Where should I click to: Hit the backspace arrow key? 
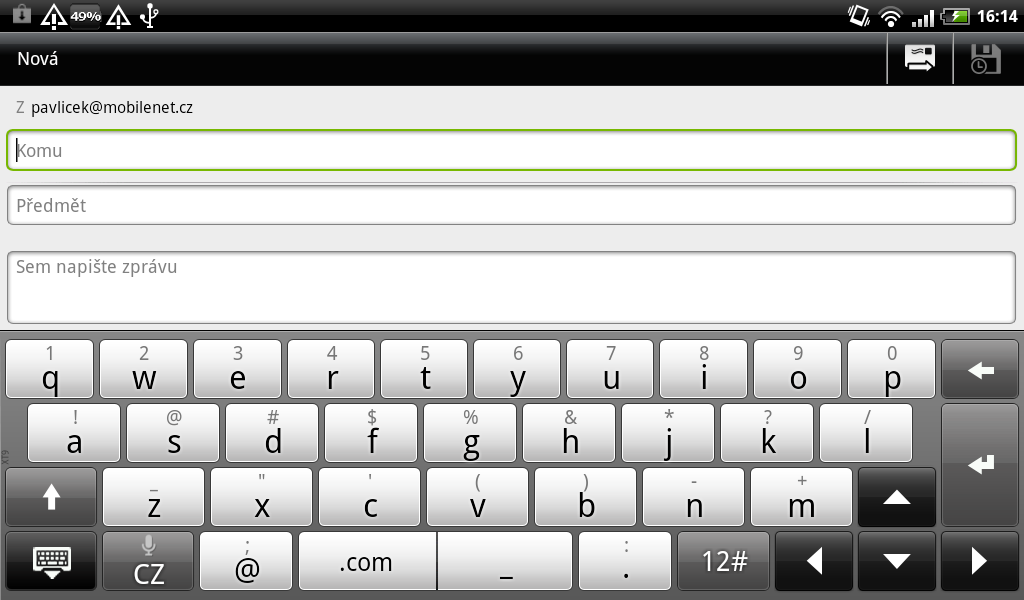[980, 370]
